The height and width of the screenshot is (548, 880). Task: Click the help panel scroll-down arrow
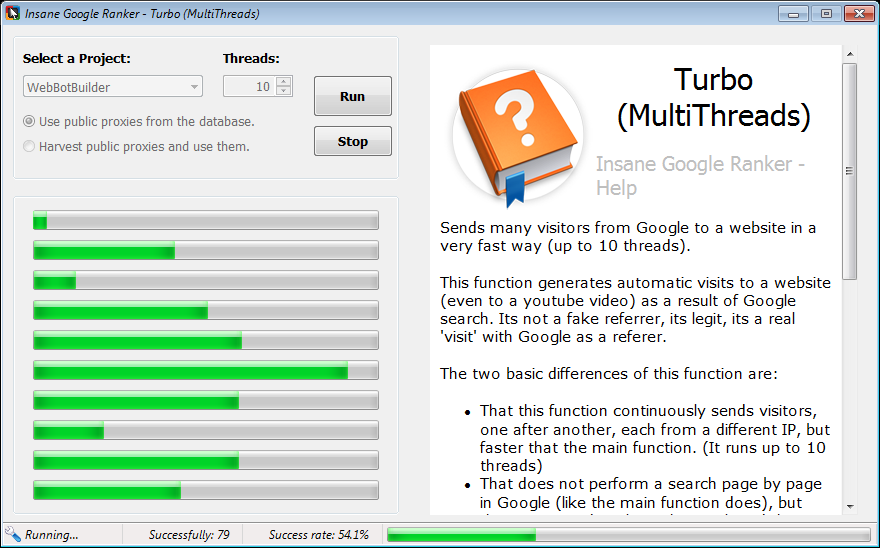pos(850,506)
